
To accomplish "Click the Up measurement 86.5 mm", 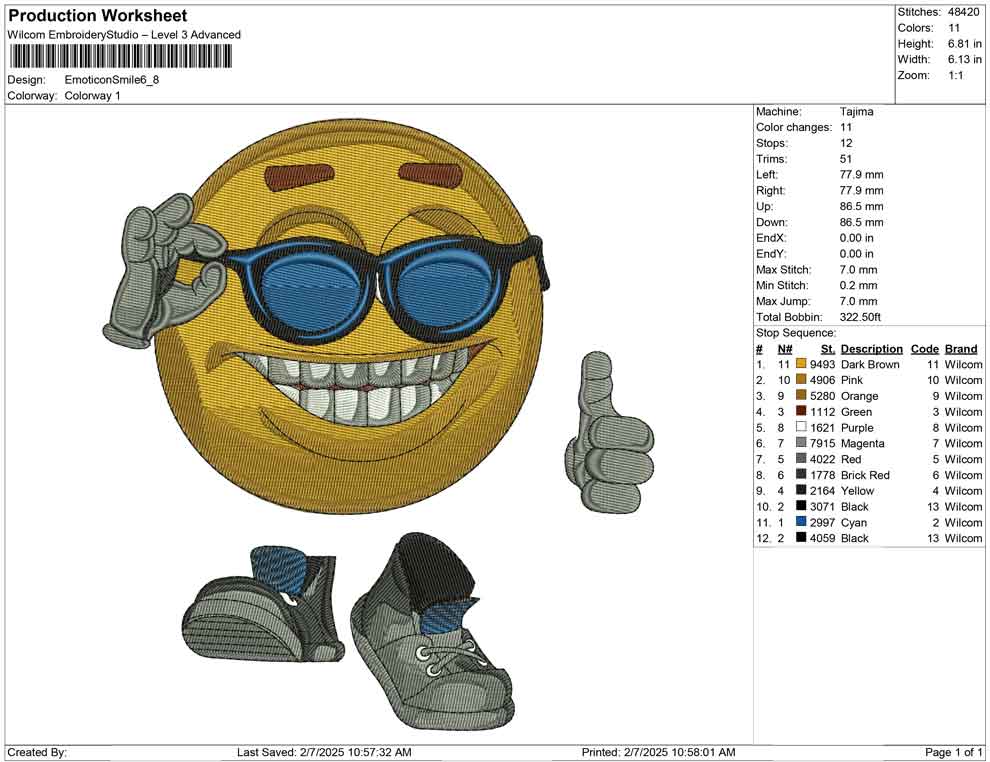I will (x=862, y=206).
